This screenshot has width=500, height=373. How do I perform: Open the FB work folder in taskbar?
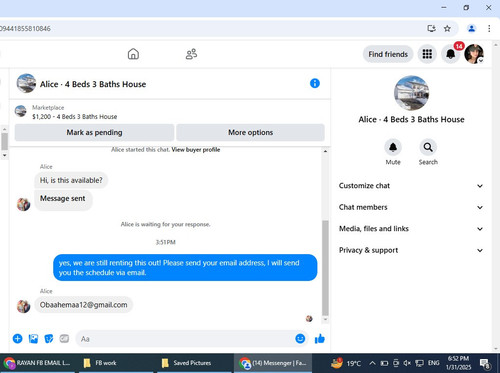[116, 363]
